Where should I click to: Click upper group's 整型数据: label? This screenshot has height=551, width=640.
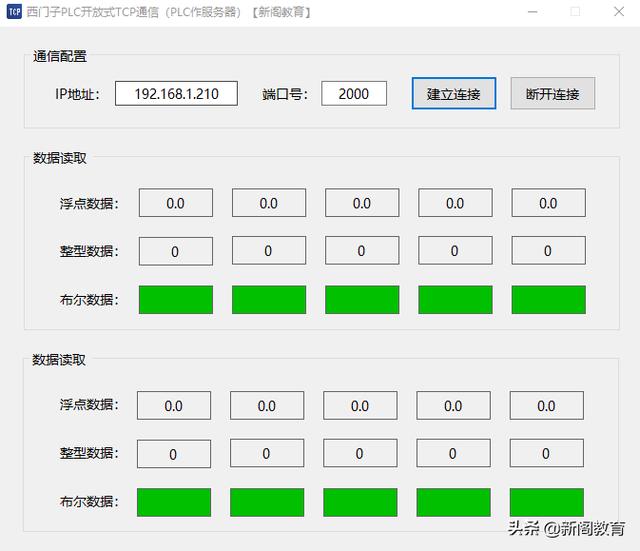[89, 251]
